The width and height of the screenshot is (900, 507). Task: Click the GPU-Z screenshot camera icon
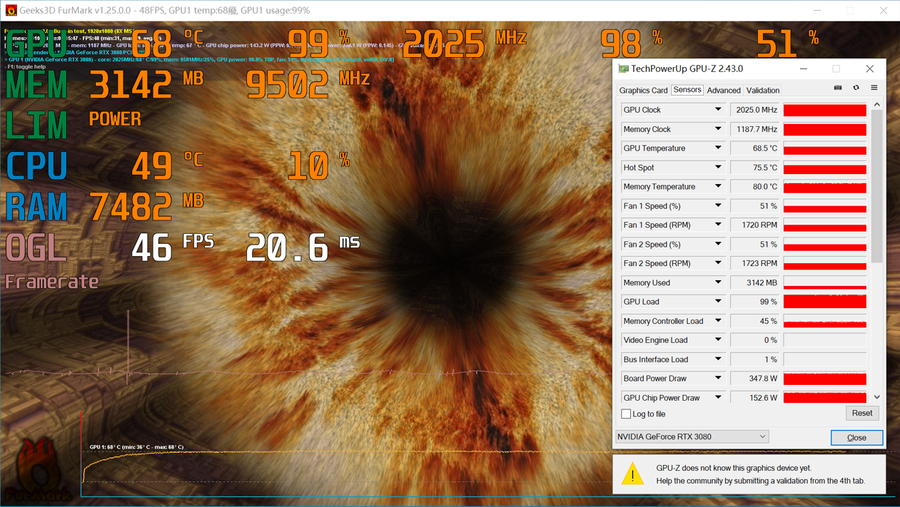838,89
